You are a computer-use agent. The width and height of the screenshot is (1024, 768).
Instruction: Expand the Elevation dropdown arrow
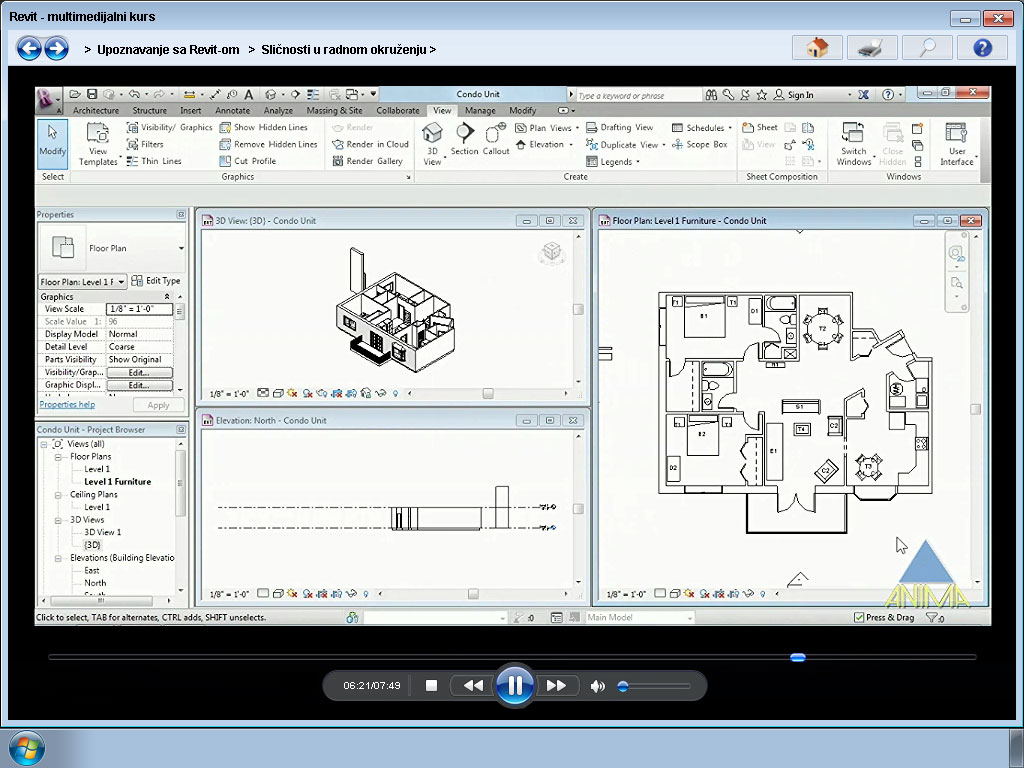(x=572, y=144)
